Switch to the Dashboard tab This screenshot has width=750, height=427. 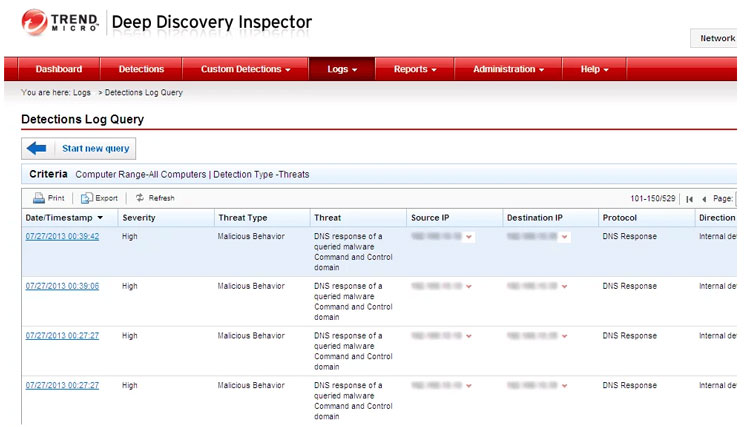pos(58,69)
